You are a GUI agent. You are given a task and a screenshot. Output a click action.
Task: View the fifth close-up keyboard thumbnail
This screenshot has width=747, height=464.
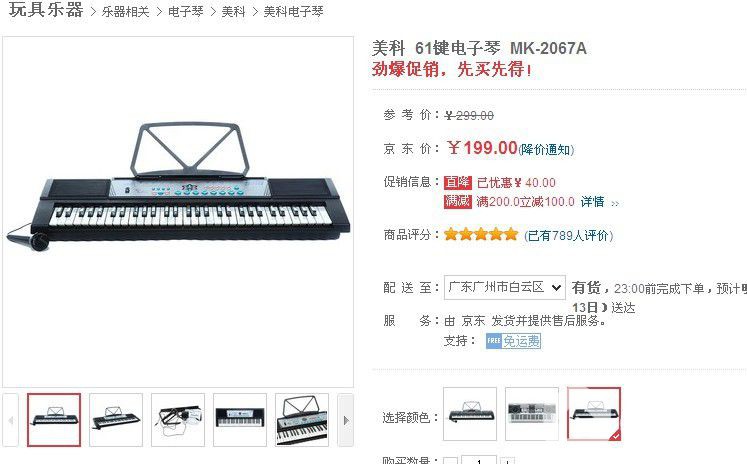[x=302, y=420]
